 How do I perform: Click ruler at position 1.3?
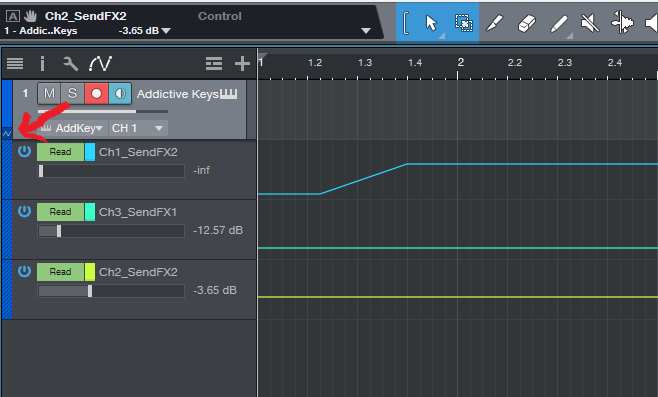click(x=365, y=63)
